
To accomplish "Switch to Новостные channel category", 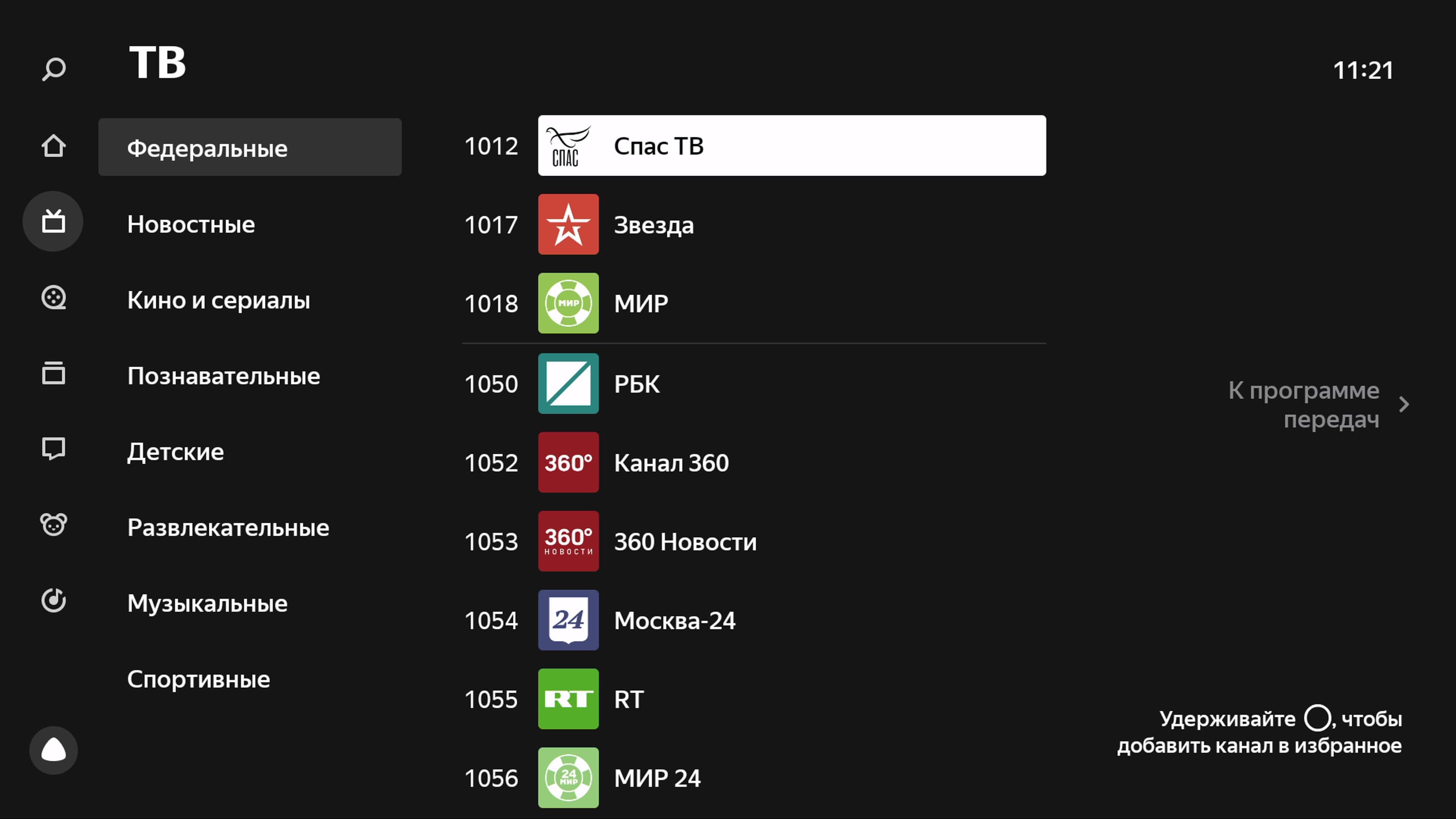I will click(191, 224).
